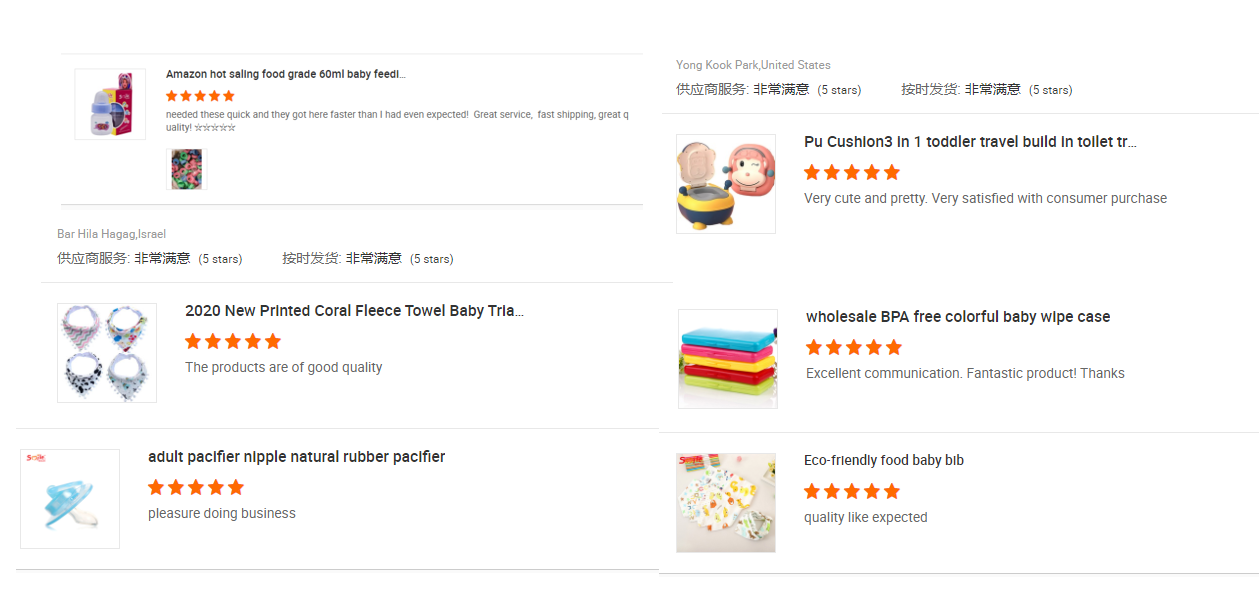Open the coral fleece bibs product image
Viewport: 1259px width, 602px height.
pos(107,353)
